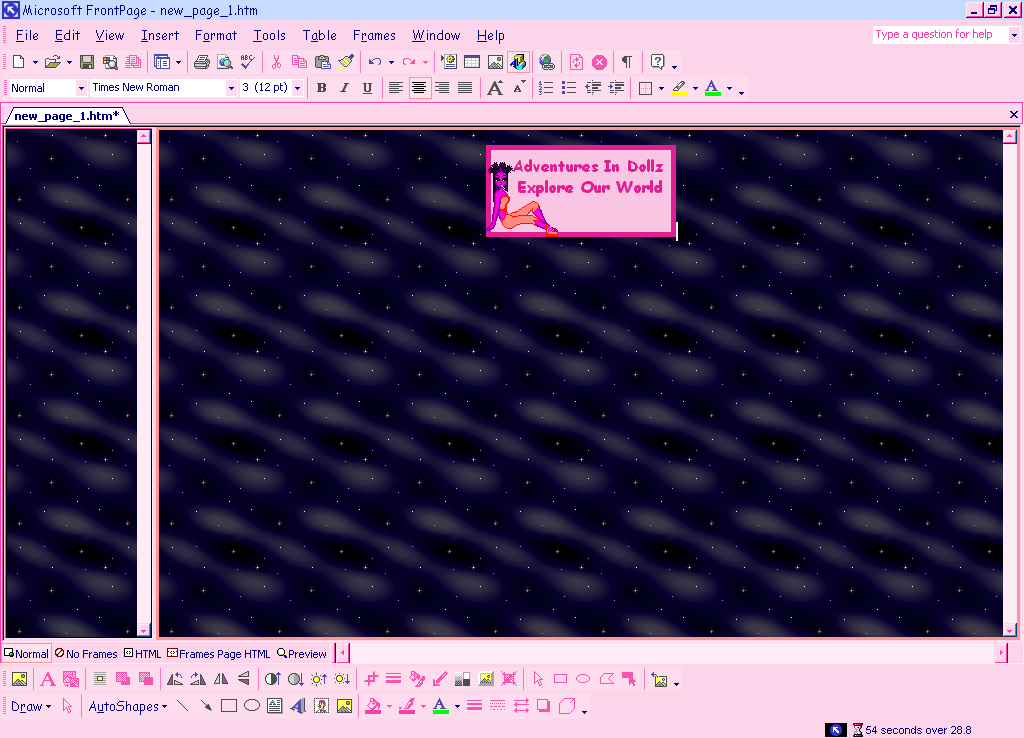Open the Frames menu
The width and height of the screenshot is (1024, 738).
pyautogui.click(x=374, y=35)
